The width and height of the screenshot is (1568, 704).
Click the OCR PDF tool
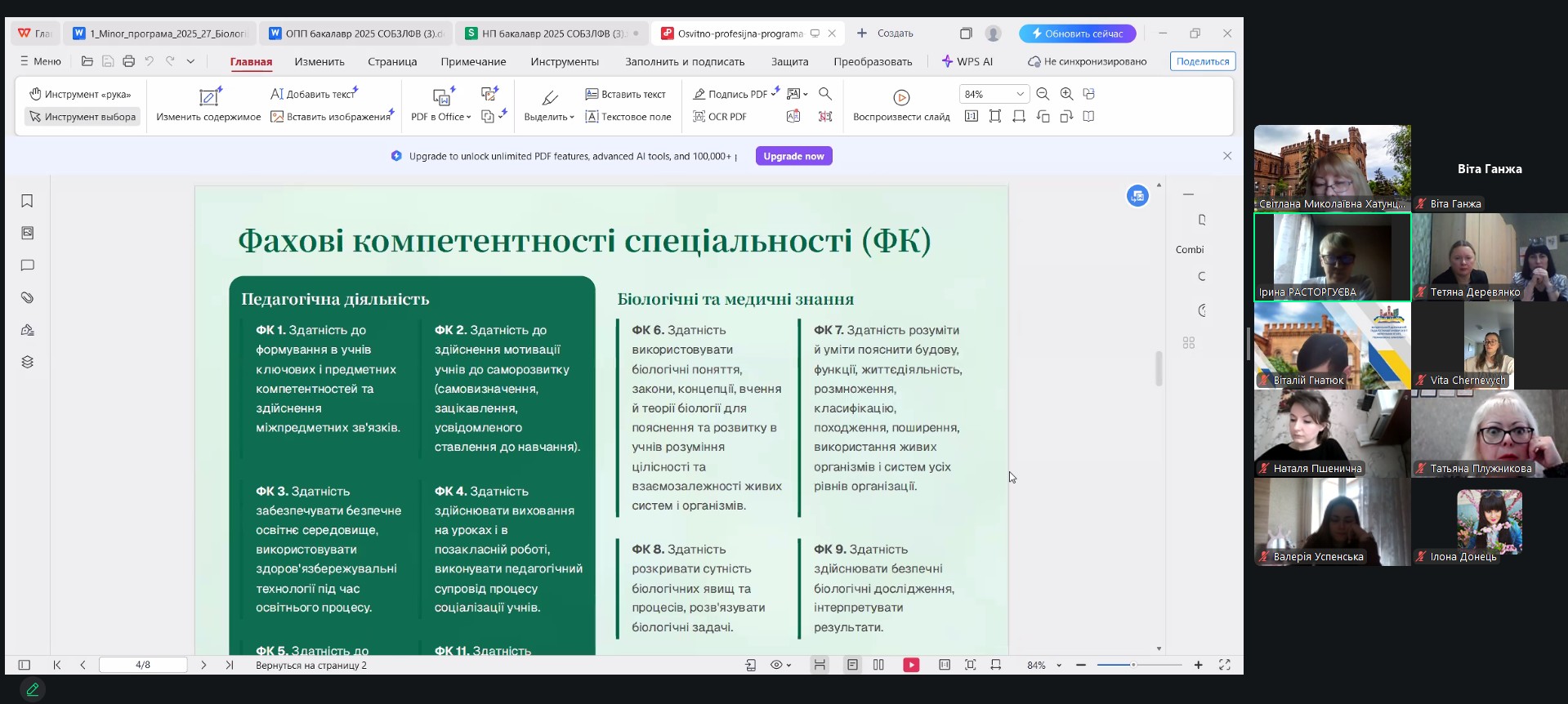719,117
